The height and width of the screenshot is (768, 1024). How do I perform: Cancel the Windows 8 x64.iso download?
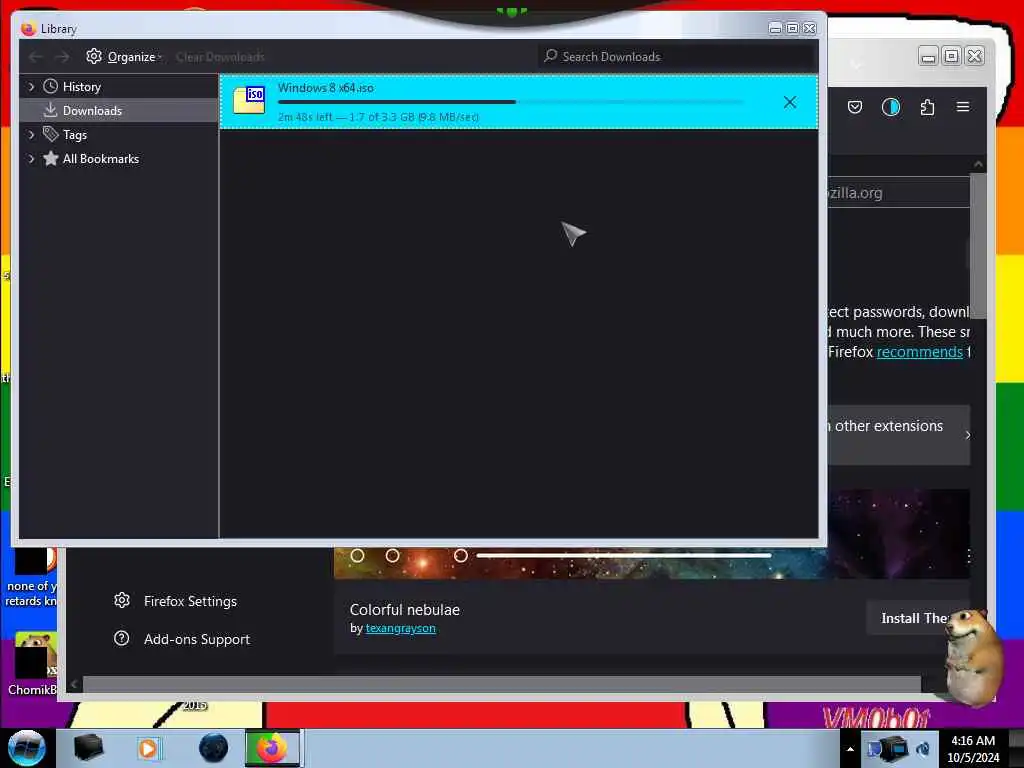click(790, 102)
